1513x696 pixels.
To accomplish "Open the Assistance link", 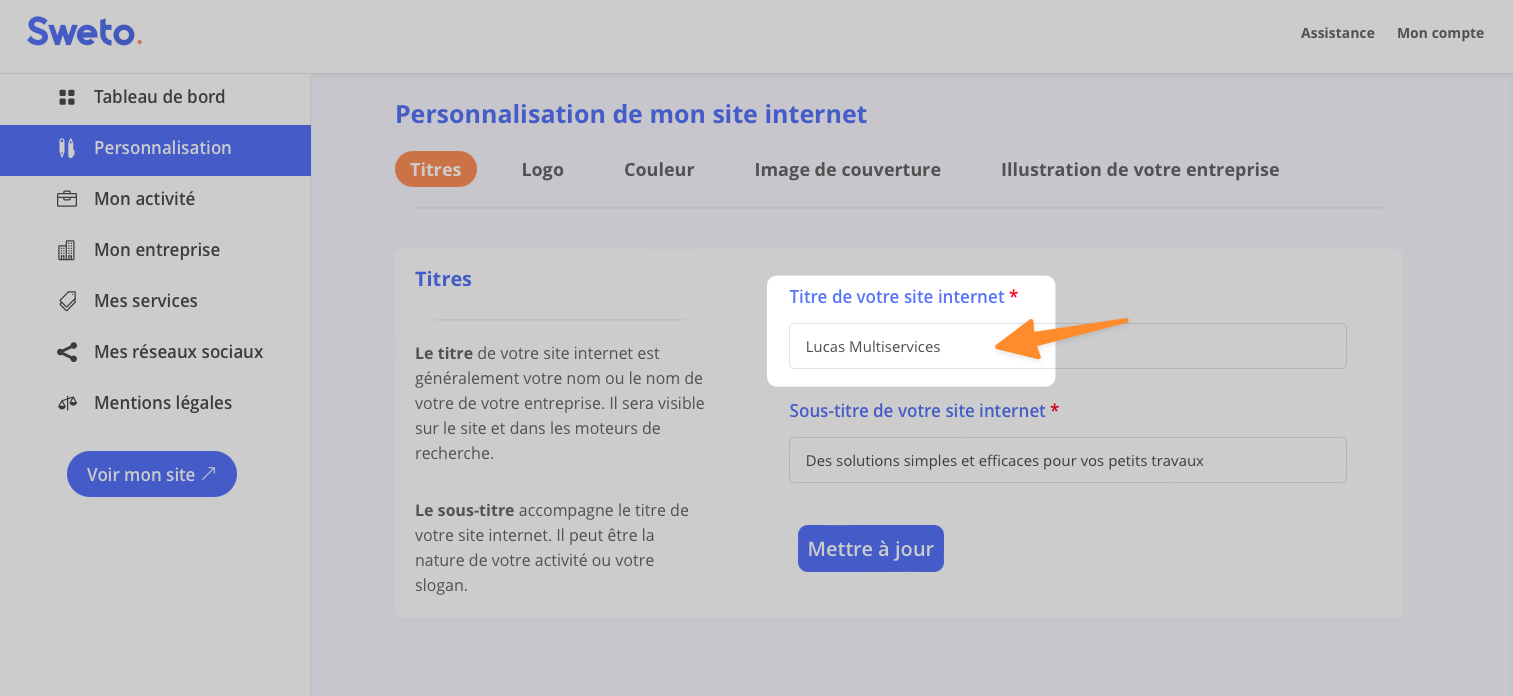I will [x=1337, y=33].
